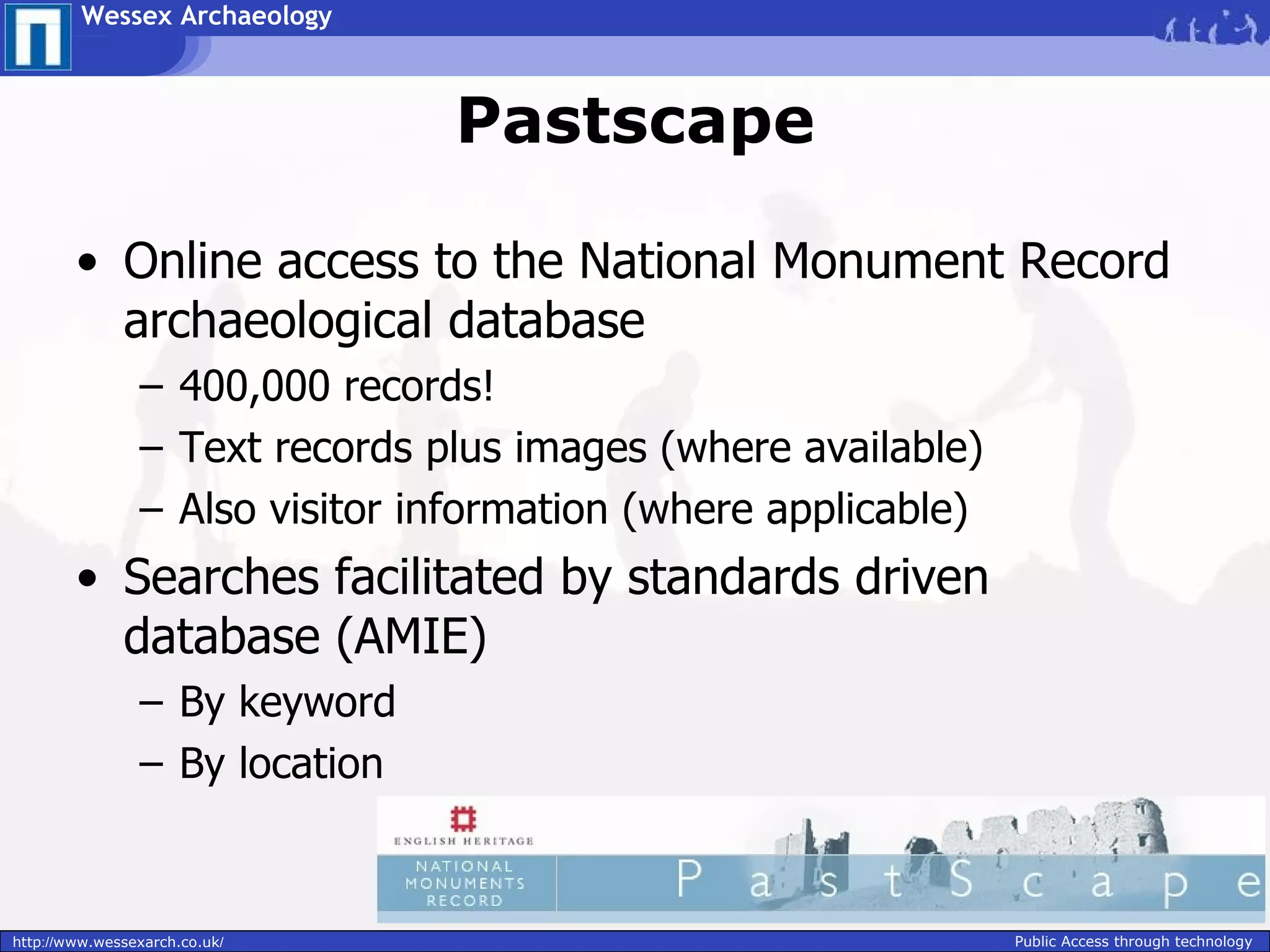Click 'Searches facilitated by standards driven' text
1270x952 pixels.
pyautogui.click(x=556, y=577)
